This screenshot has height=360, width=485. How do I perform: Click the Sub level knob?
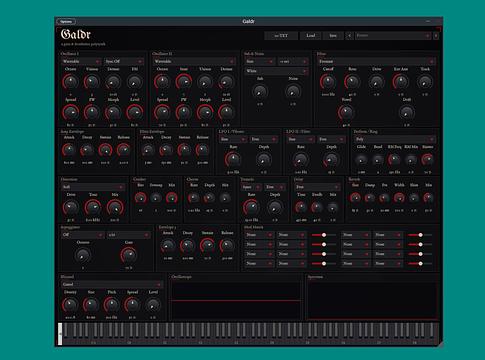(x=260, y=92)
